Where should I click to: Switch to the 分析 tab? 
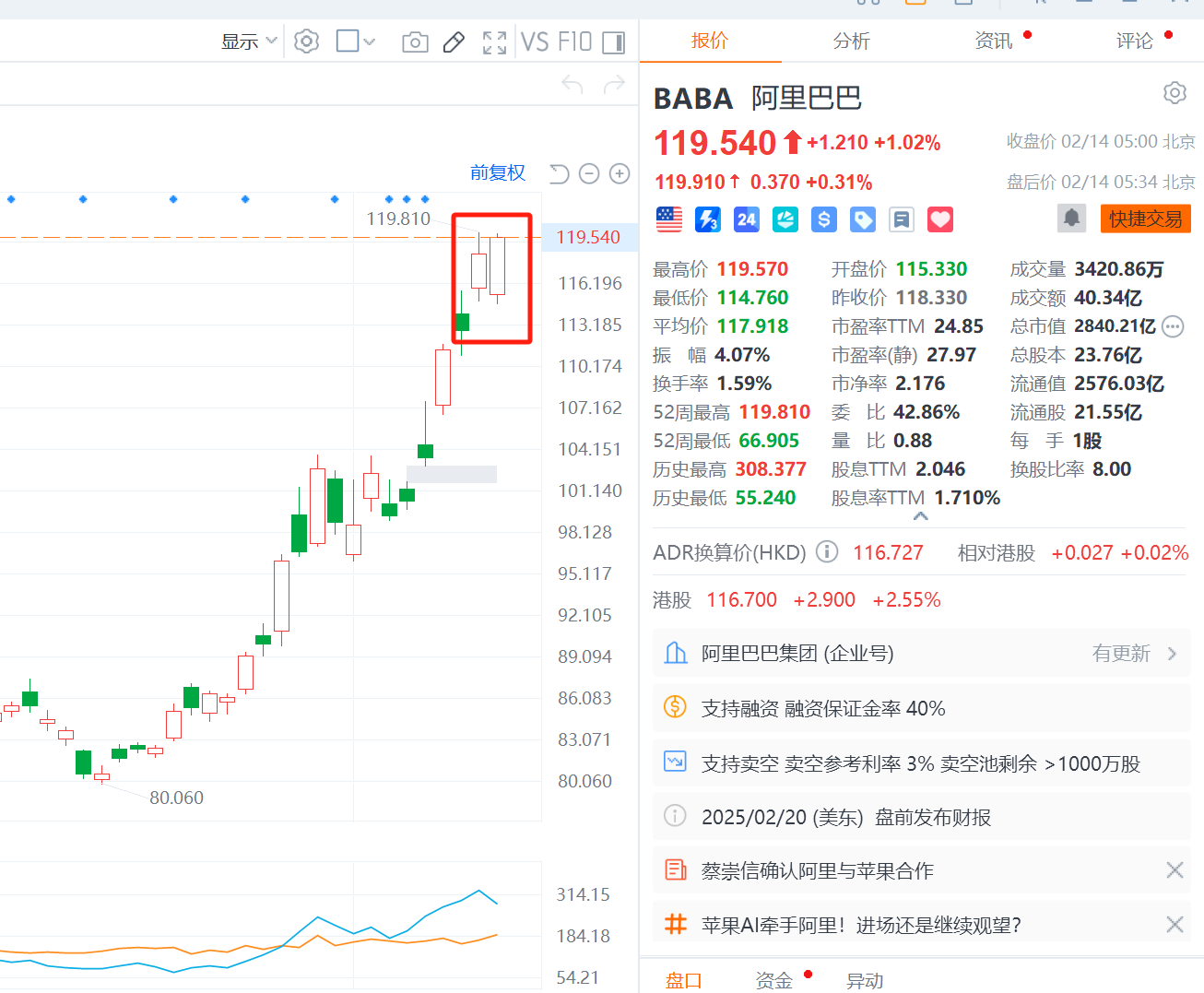pyautogui.click(x=851, y=41)
